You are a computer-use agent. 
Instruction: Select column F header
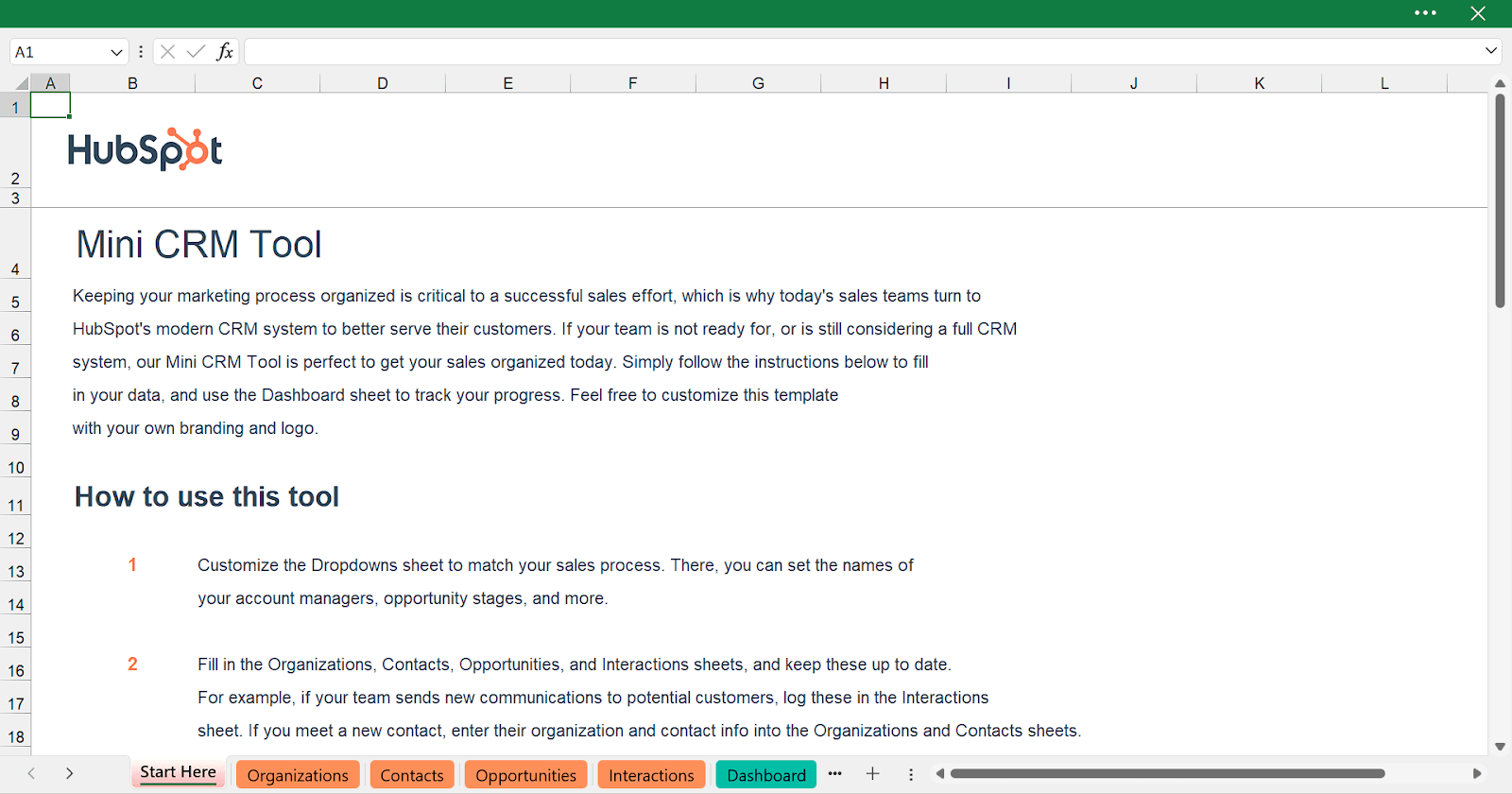click(x=633, y=83)
